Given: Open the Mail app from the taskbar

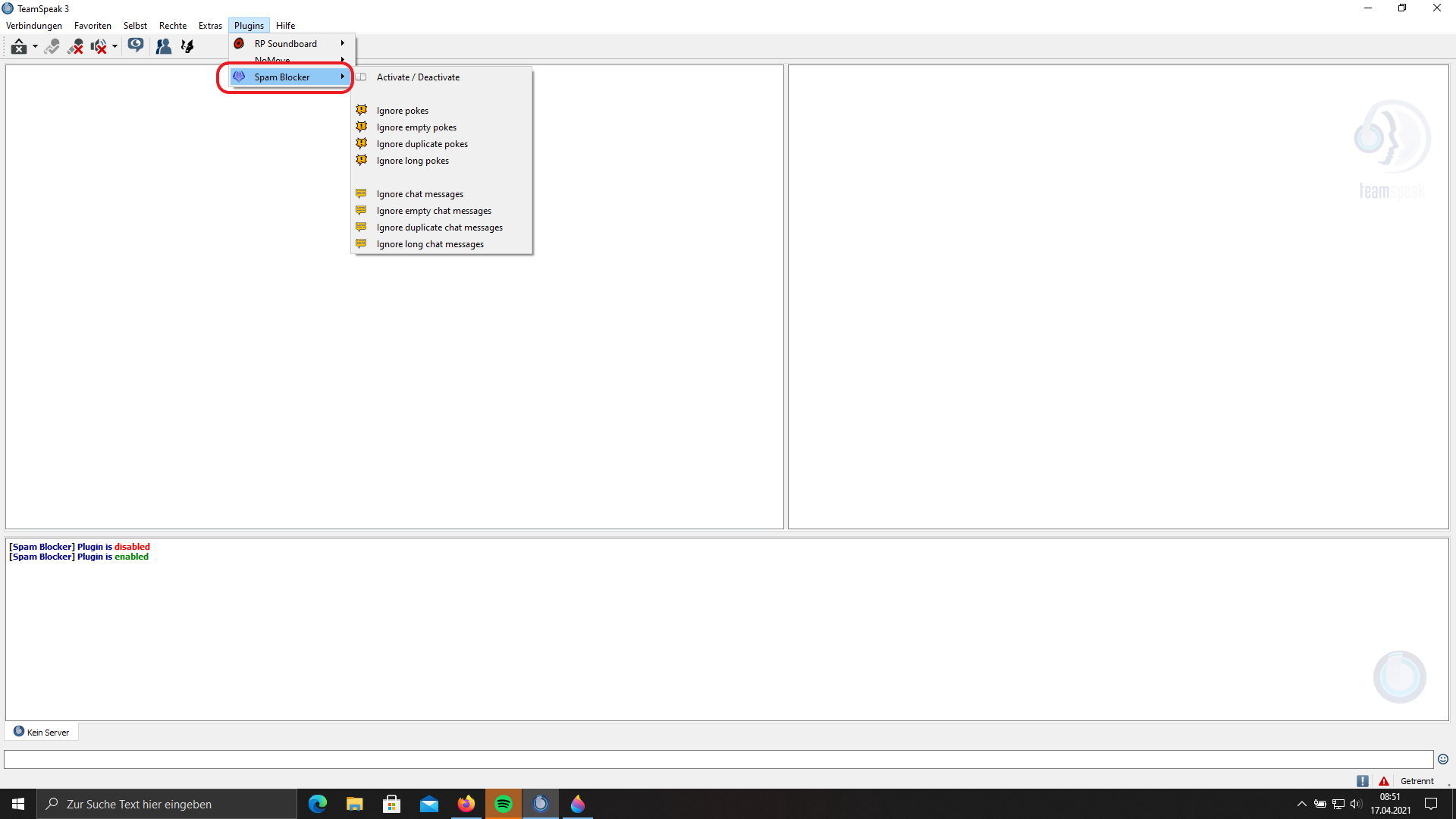Looking at the screenshot, I should point(428,804).
